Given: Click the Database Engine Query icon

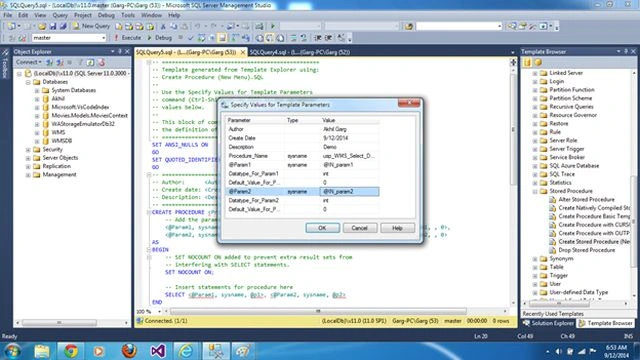Looking at the screenshot, I should [118, 26].
